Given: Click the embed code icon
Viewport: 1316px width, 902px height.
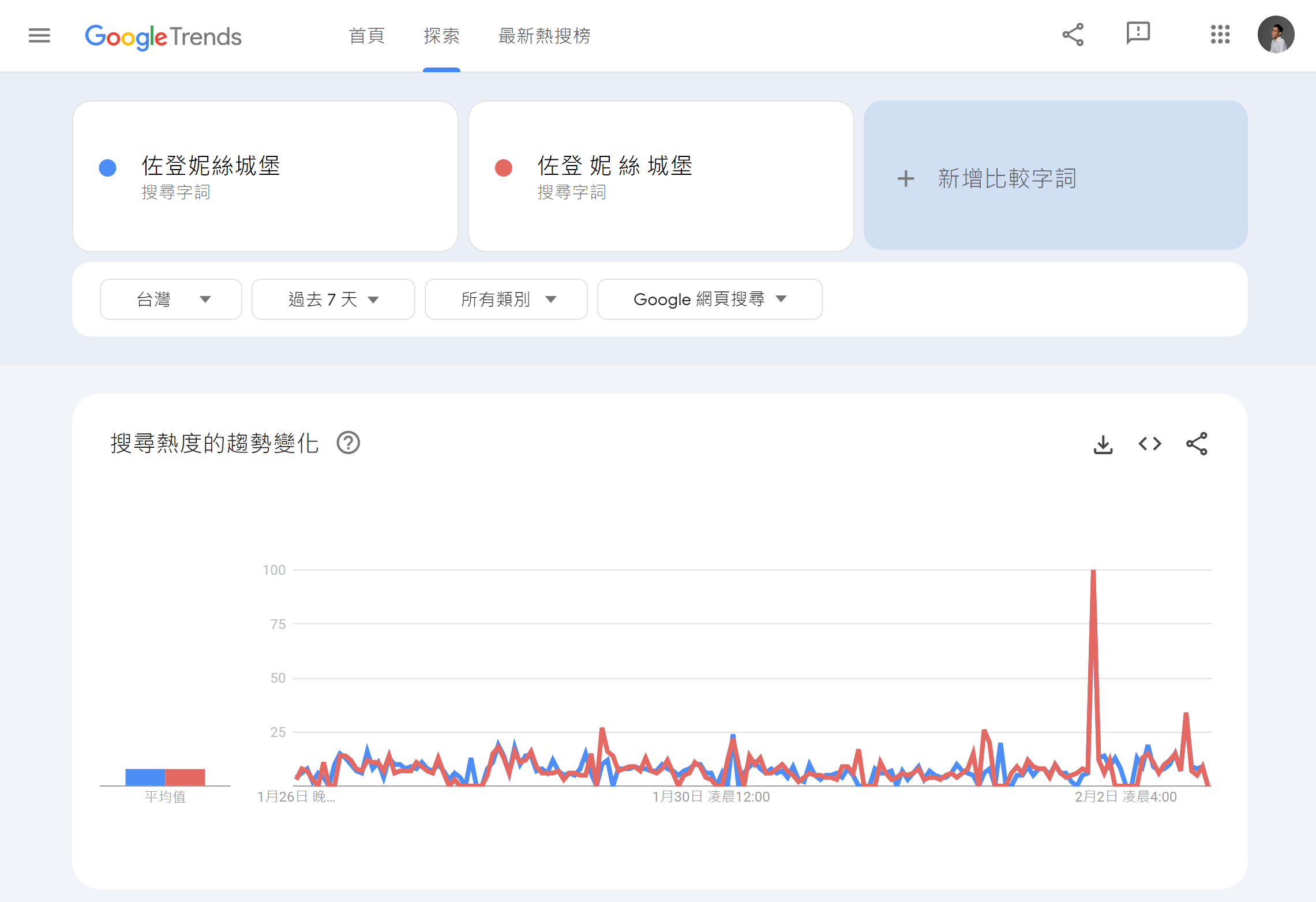Looking at the screenshot, I should (1149, 444).
